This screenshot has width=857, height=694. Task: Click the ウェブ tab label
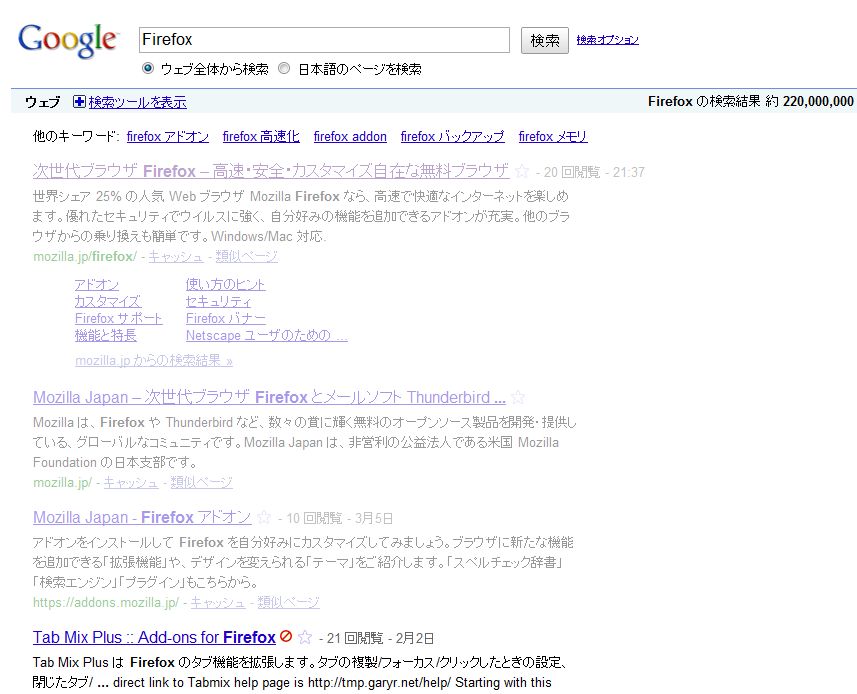coord(43,102)
